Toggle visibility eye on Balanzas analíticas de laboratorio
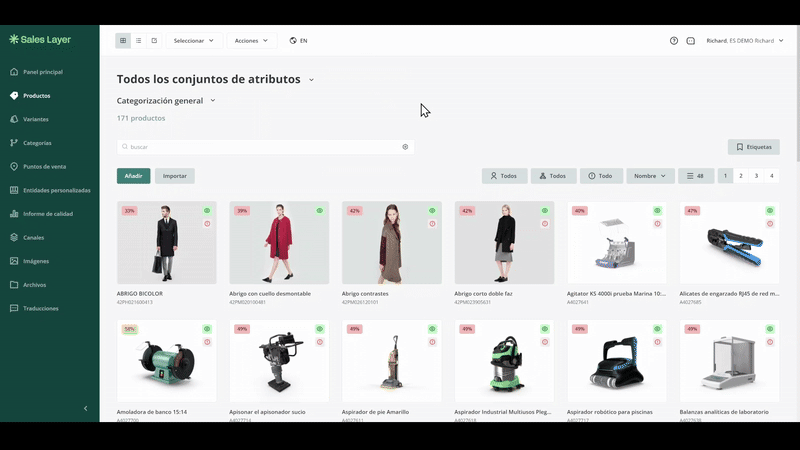This screenshot has width=800, height=450. click(770, 329)
